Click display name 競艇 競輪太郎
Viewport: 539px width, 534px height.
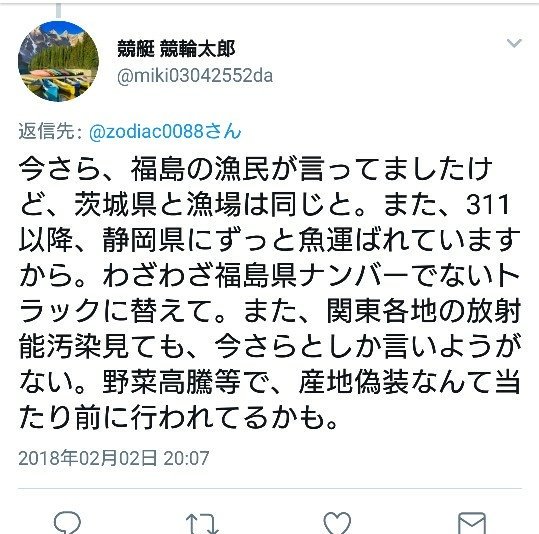176,48
